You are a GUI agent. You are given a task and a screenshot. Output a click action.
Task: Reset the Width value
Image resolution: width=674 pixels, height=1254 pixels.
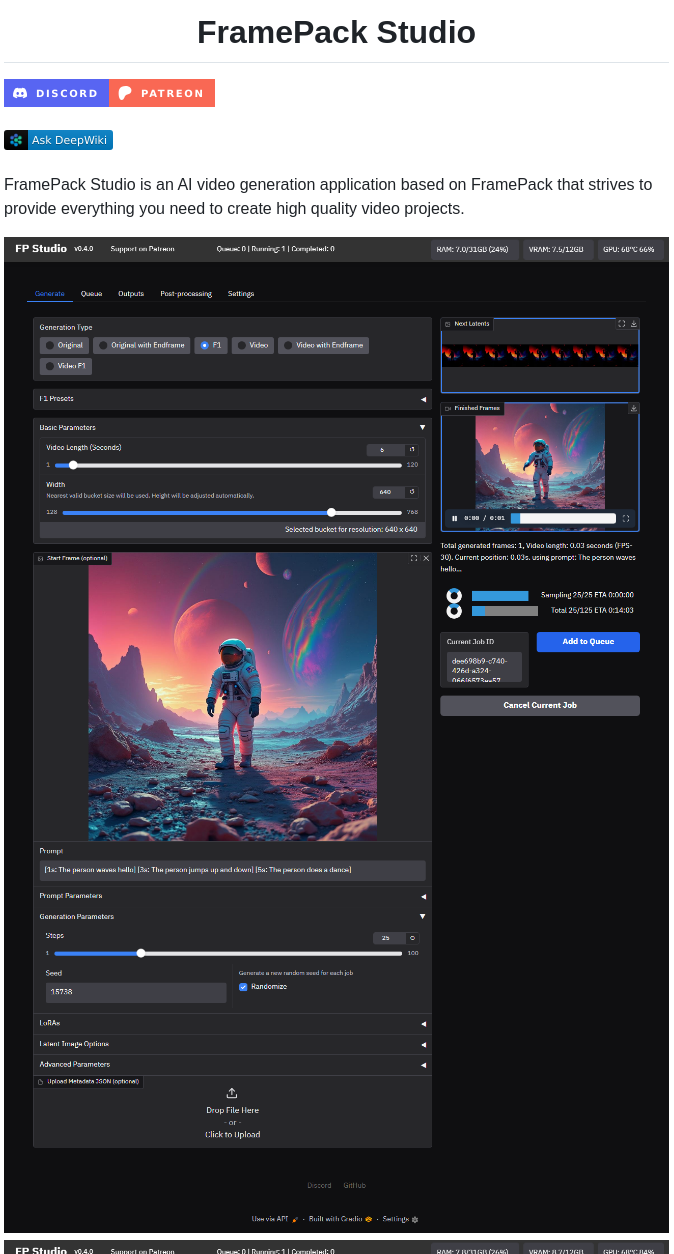[411, 492]
